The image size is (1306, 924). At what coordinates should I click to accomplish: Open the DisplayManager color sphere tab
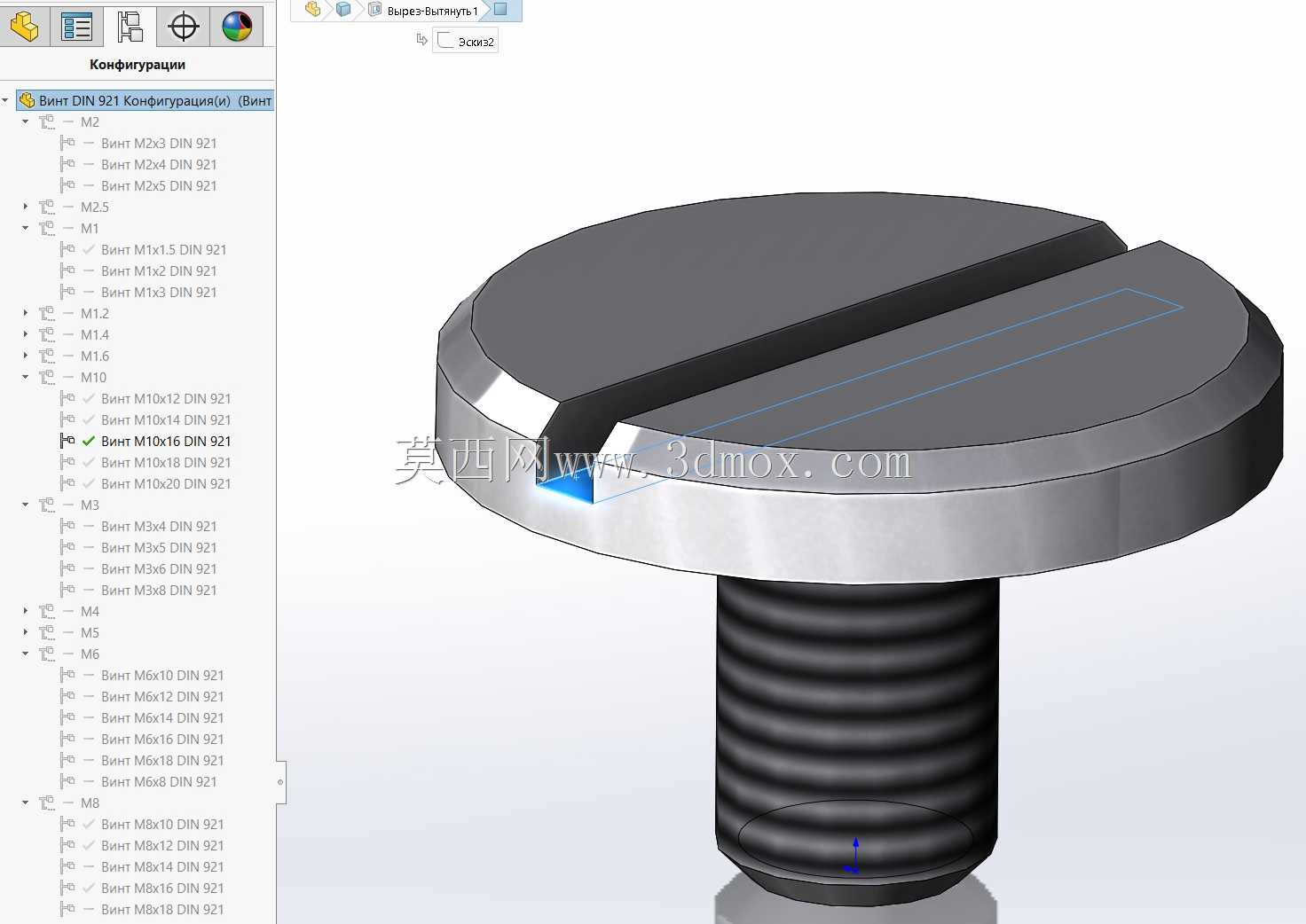pyautogui.click(x=236, y=26)
